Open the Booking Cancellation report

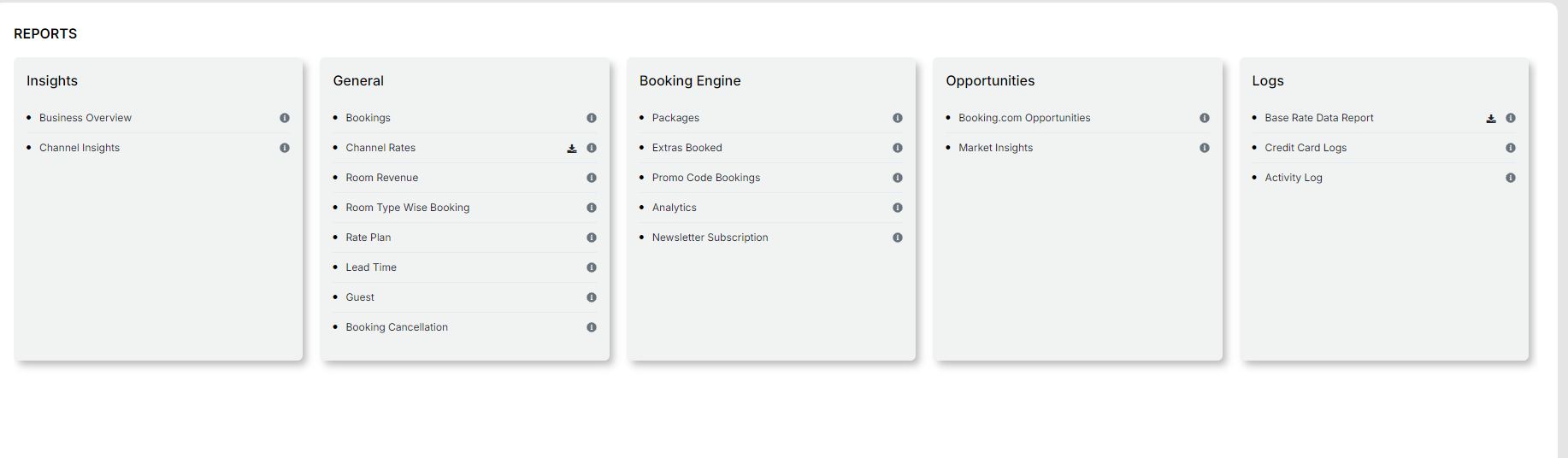pyautogui.click(x=397, y=327)
